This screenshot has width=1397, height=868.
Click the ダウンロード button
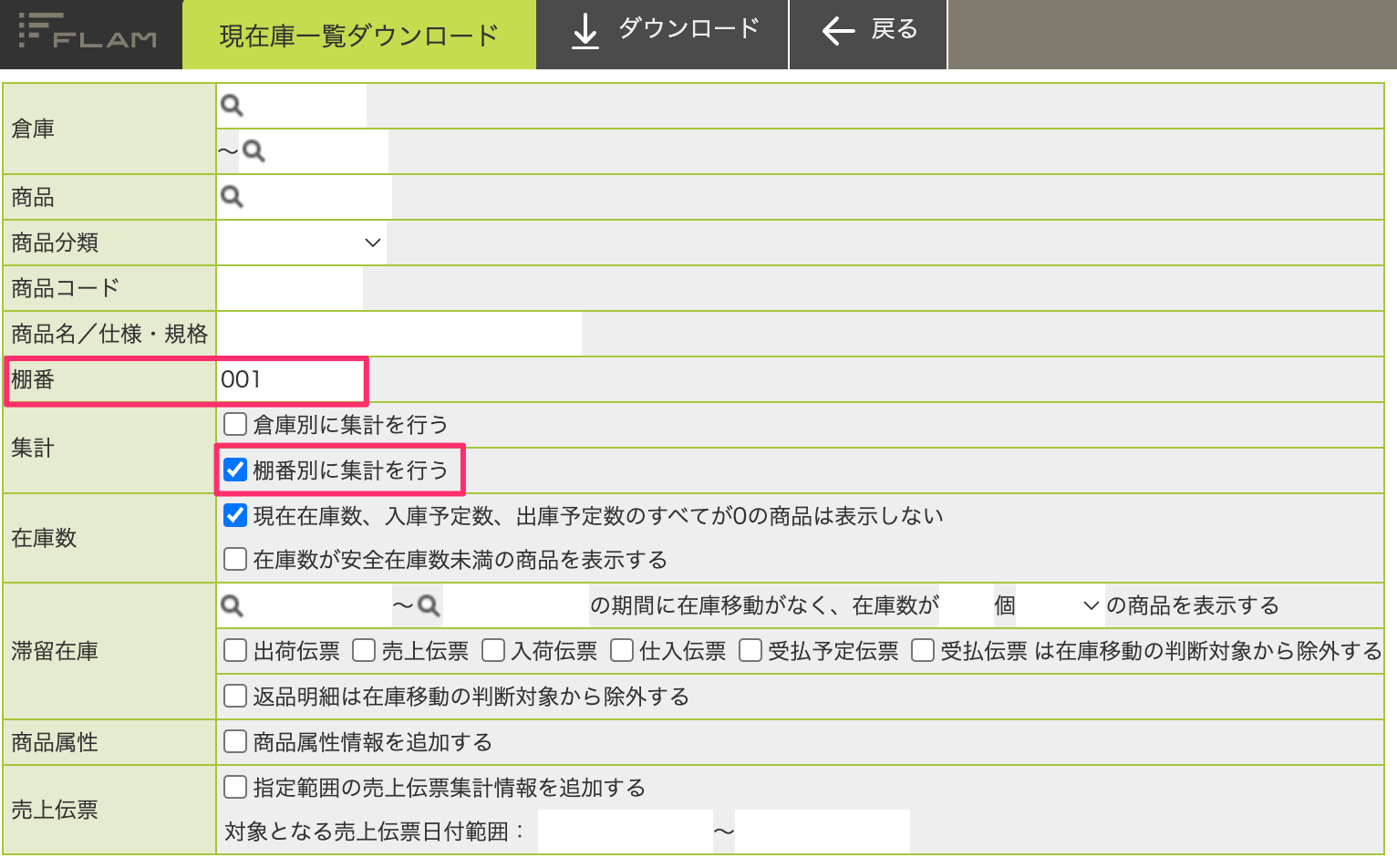662,34
